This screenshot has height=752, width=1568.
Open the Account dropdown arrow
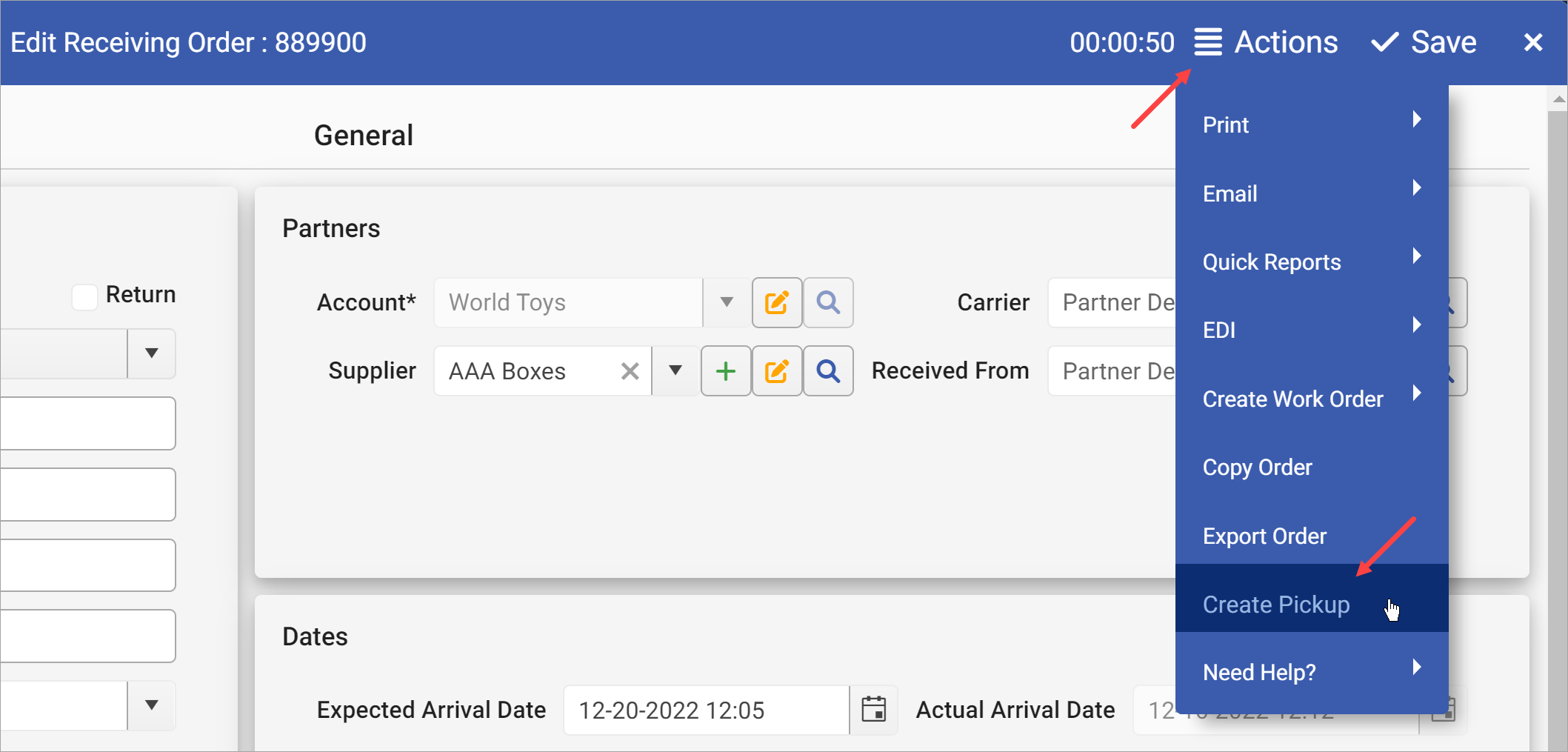click(x=725, y=302)
